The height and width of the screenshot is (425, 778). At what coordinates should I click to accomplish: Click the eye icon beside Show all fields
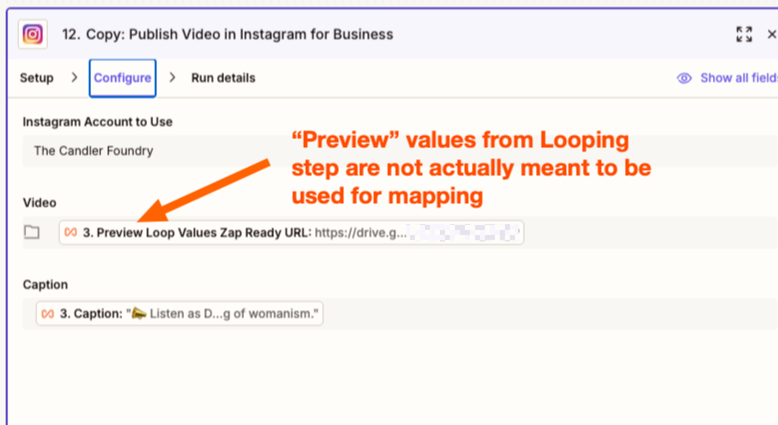(685, 78)
